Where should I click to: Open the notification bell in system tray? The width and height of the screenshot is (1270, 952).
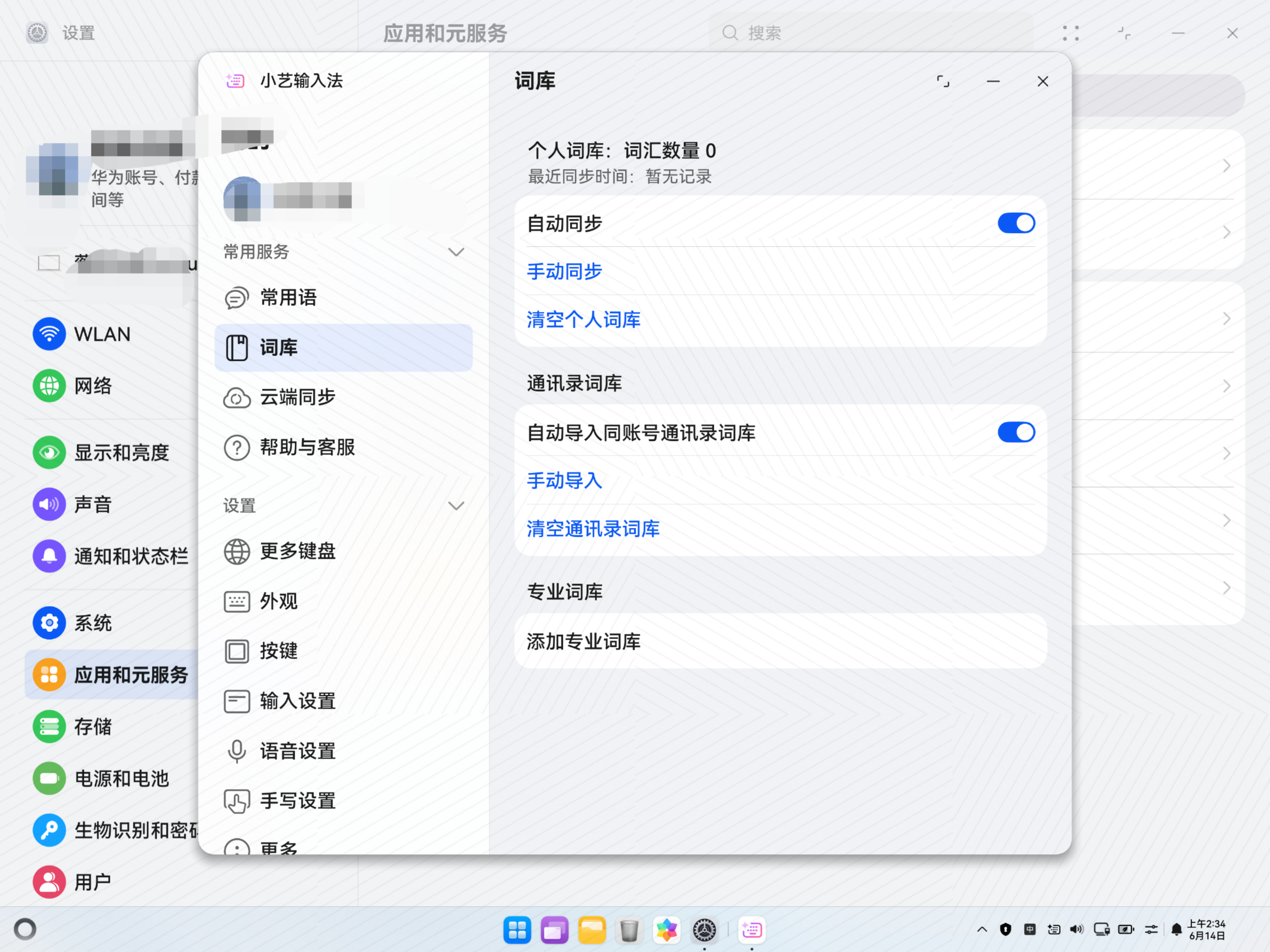coord(1176,930)
